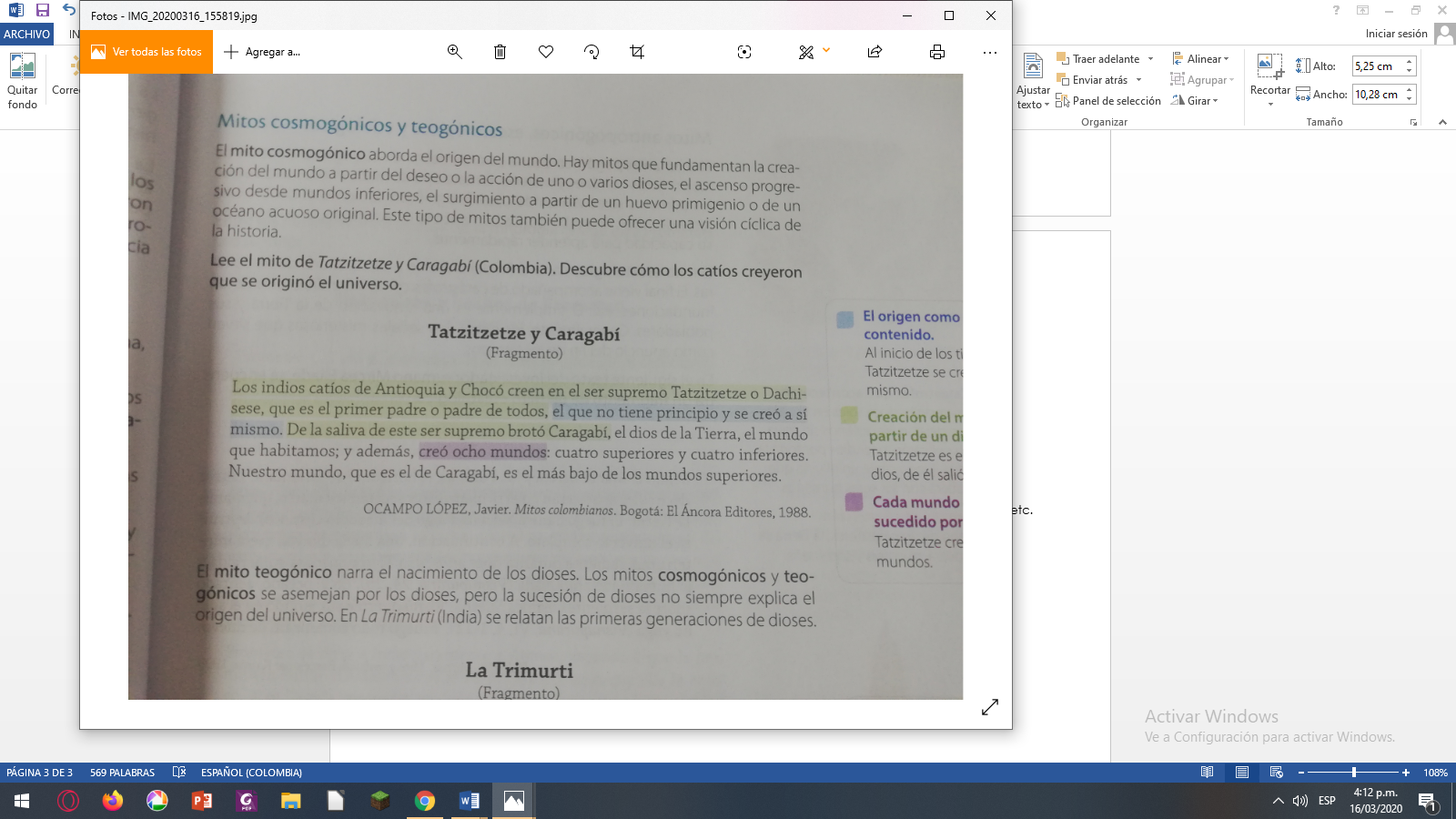Click the 569 PALABRAS word count

(x=122, y=773)
